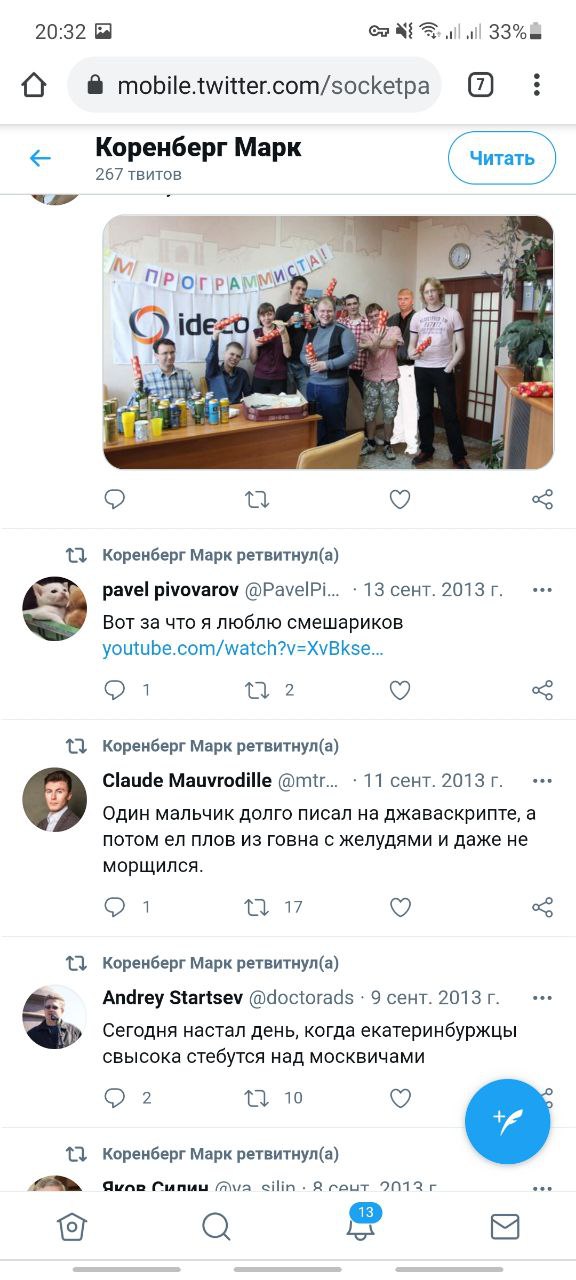Open the youtube.com/watch link

coord(243,648)
